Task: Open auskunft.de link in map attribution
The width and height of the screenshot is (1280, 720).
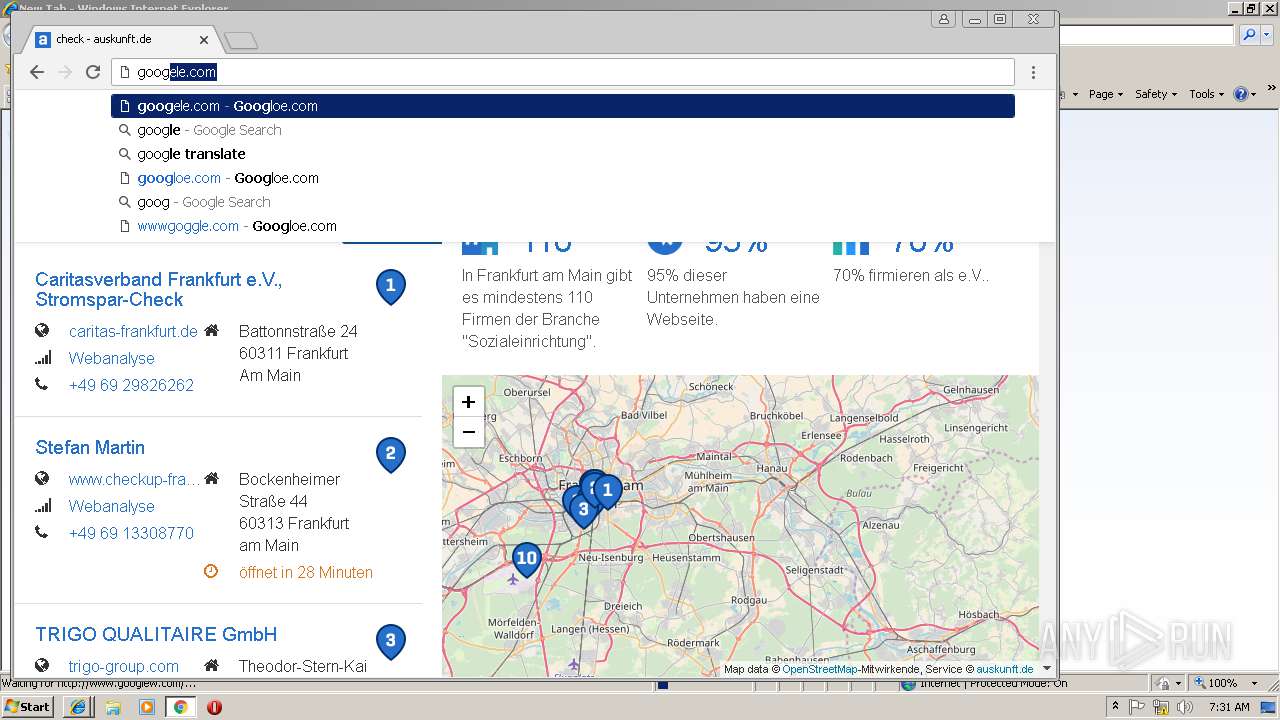Action: (1005, 669)
